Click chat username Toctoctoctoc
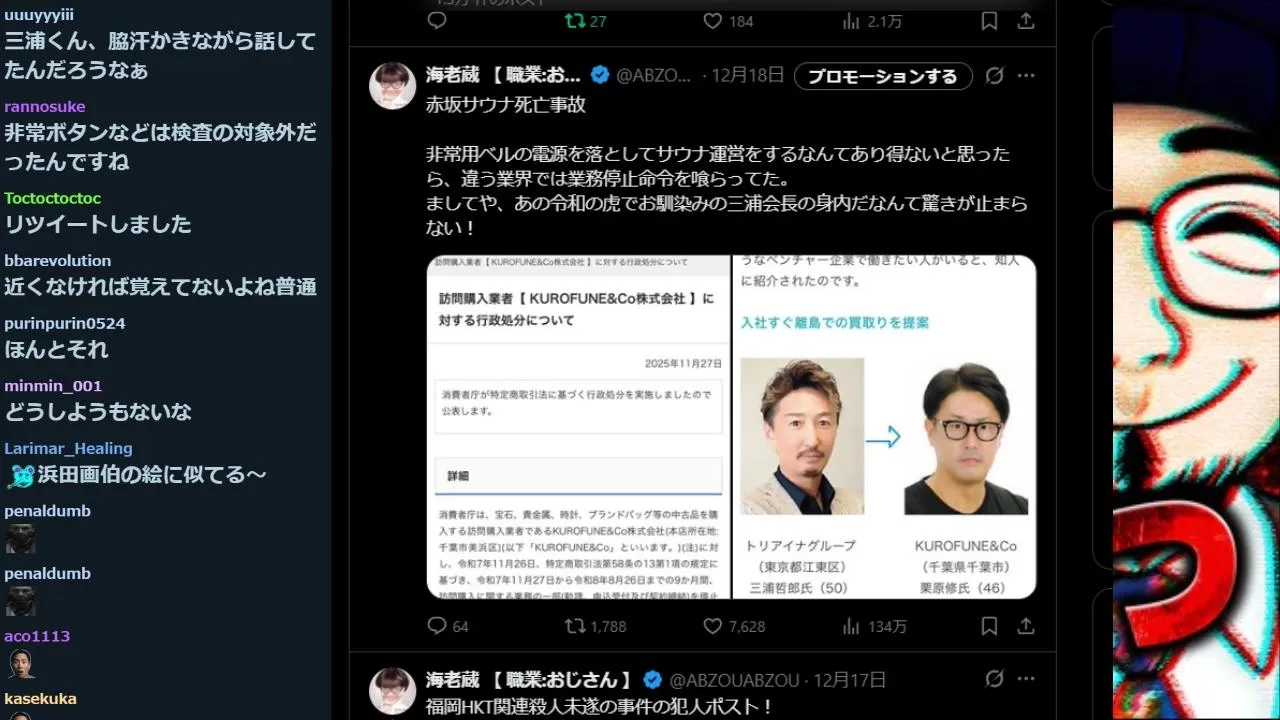Image resolution: width=1280 pixels, height=720 pixels. pyautogui.click(x=53, y=198)
